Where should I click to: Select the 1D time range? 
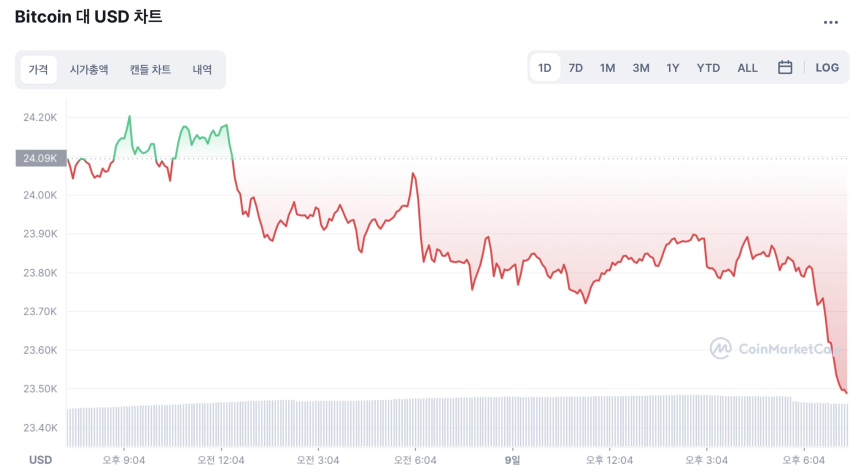[x=545, y=68]
